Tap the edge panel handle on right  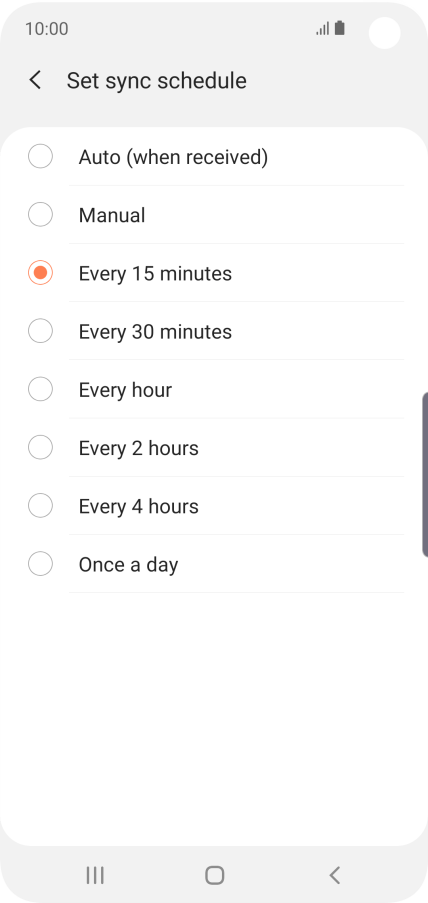[x=425, y=475]
